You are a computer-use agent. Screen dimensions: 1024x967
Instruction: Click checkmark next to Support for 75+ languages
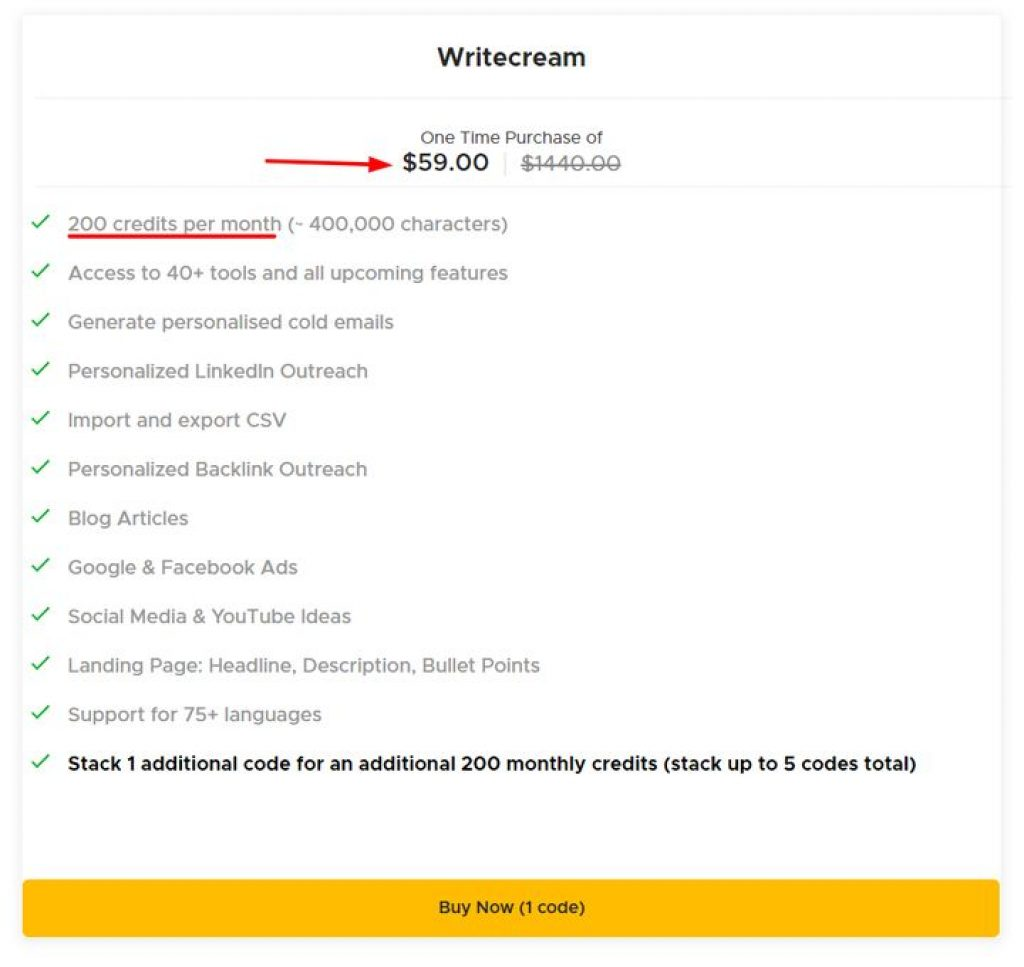coord(40,712)
